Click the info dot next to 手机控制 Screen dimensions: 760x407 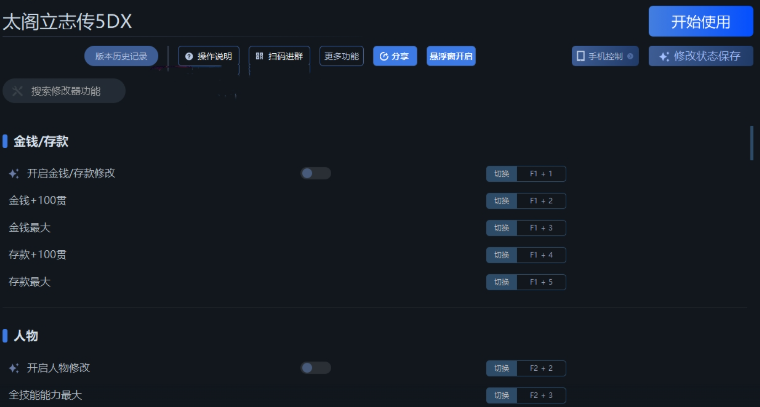click(630, 56)
